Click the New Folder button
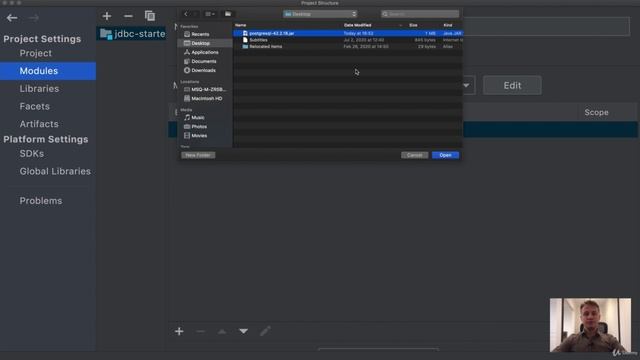 pyautogui.click(x=198, y=155)
